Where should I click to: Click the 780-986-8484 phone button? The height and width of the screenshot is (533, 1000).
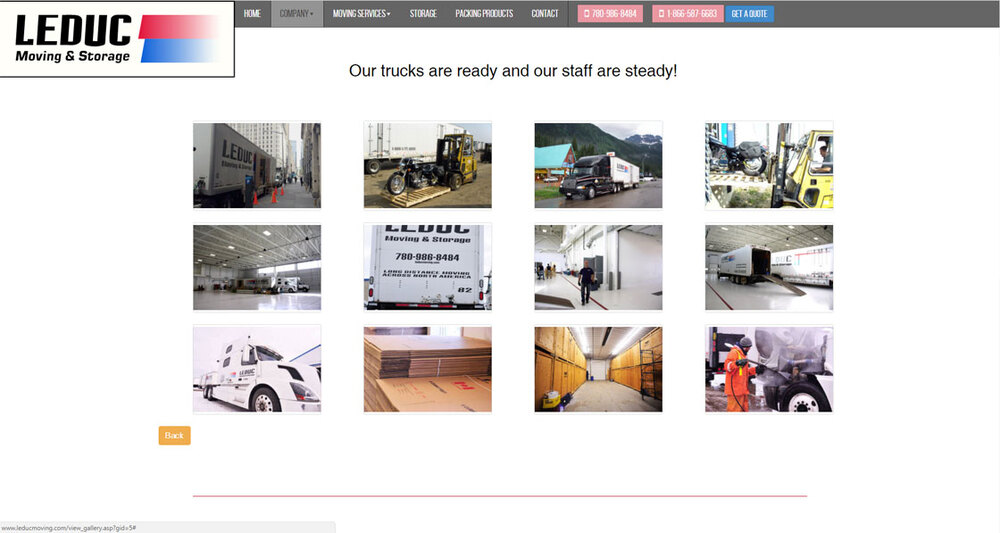pyautogui.click(x=610, y=14)
